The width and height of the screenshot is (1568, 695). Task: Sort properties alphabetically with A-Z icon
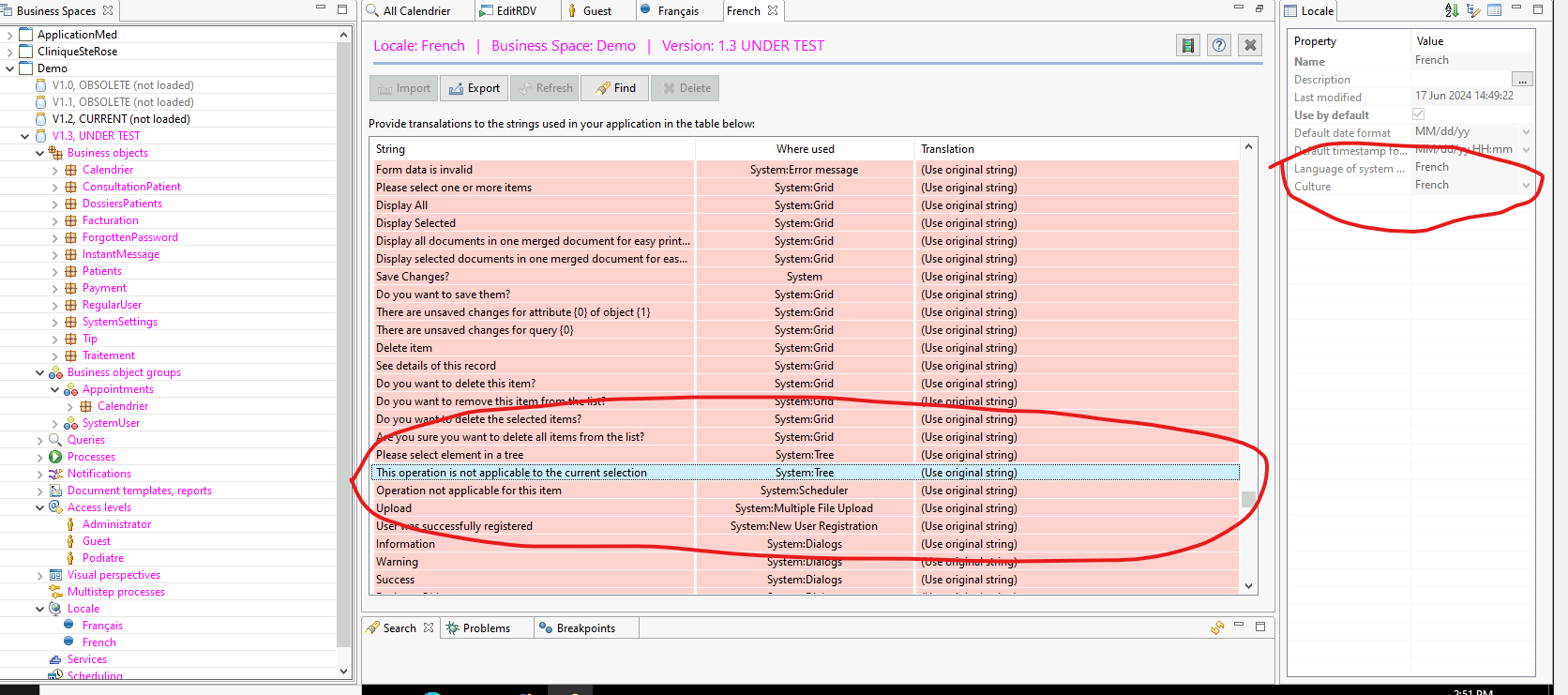pos(1452,10)
